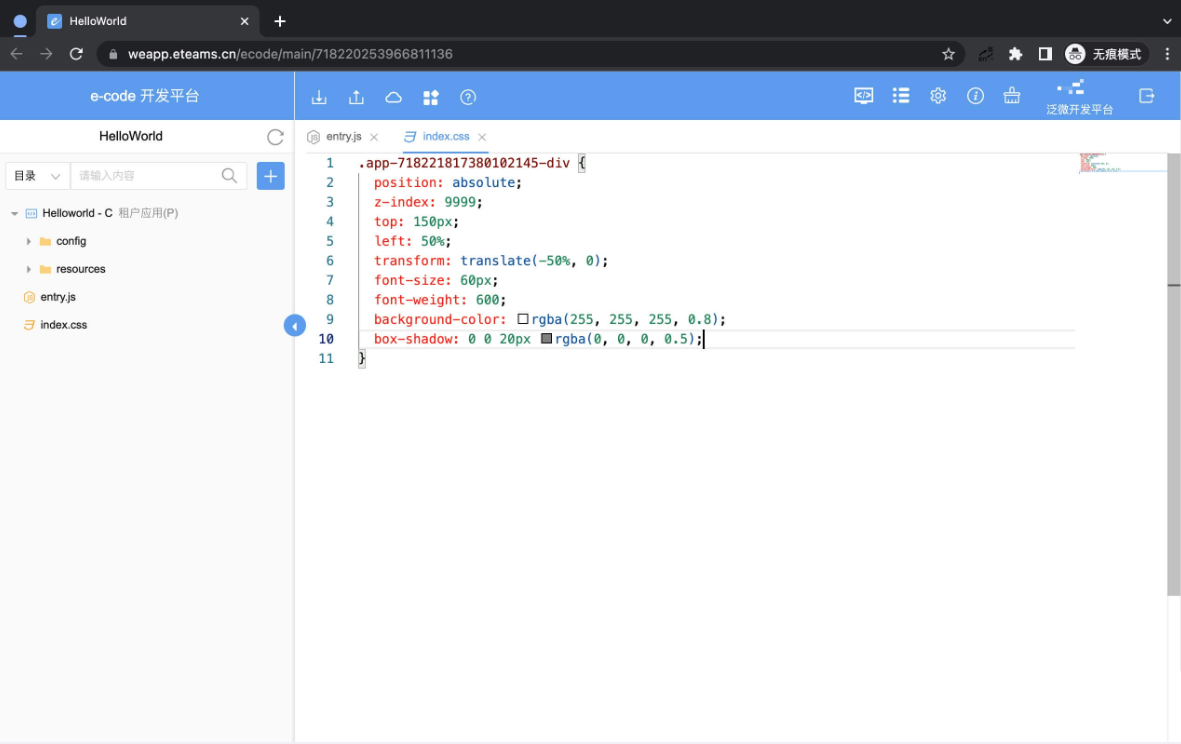1181x744 pixels.
Task: Close the index.css editor tab
Action: pos(482,137)
